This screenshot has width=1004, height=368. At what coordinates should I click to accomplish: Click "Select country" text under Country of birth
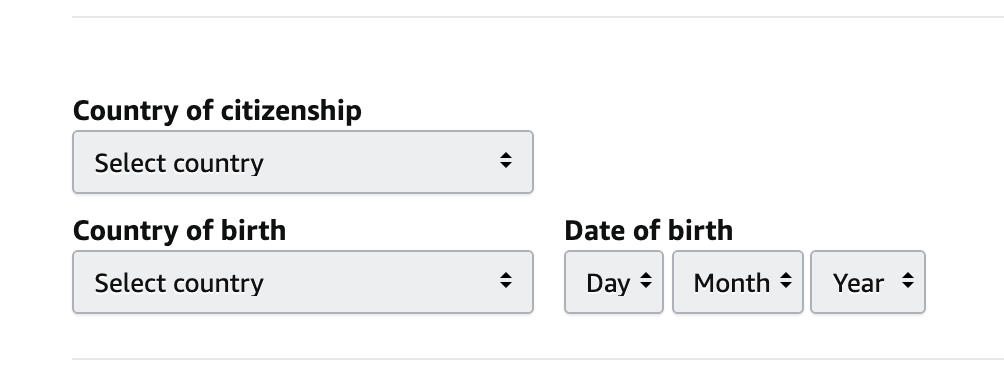179,283
